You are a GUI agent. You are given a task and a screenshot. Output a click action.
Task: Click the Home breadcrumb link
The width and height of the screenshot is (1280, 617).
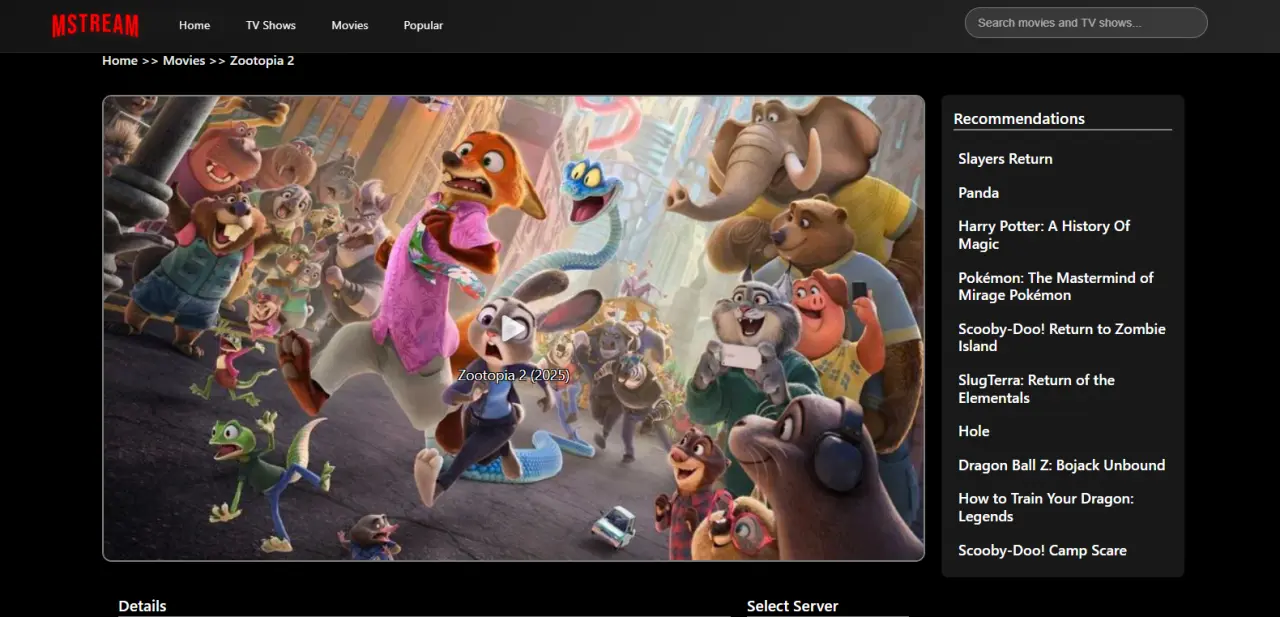pyautogui.click(x=120, y=61)
